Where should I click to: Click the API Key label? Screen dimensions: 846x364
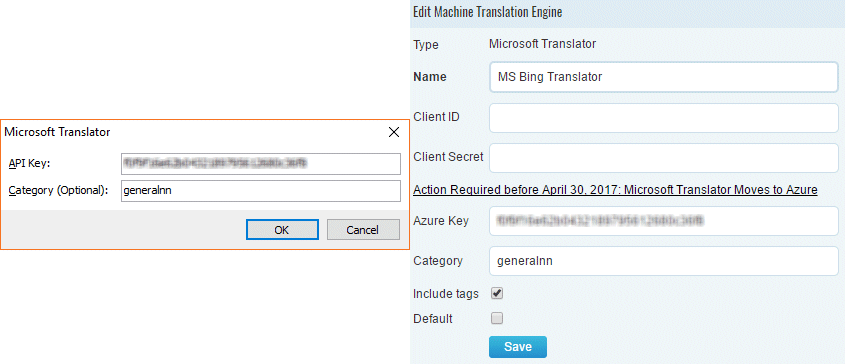(x=30, y=163)
